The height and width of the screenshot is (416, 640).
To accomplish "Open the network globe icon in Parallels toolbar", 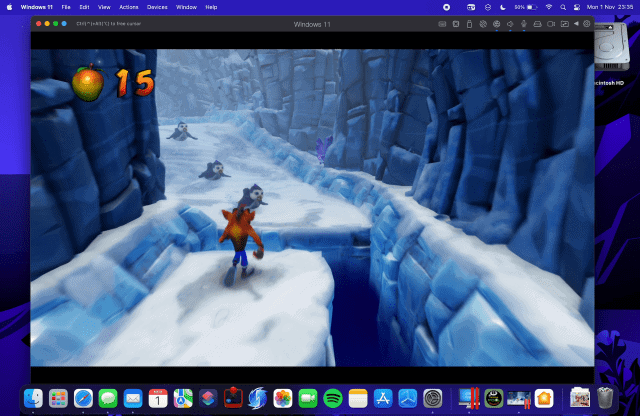I will (496, 24).
